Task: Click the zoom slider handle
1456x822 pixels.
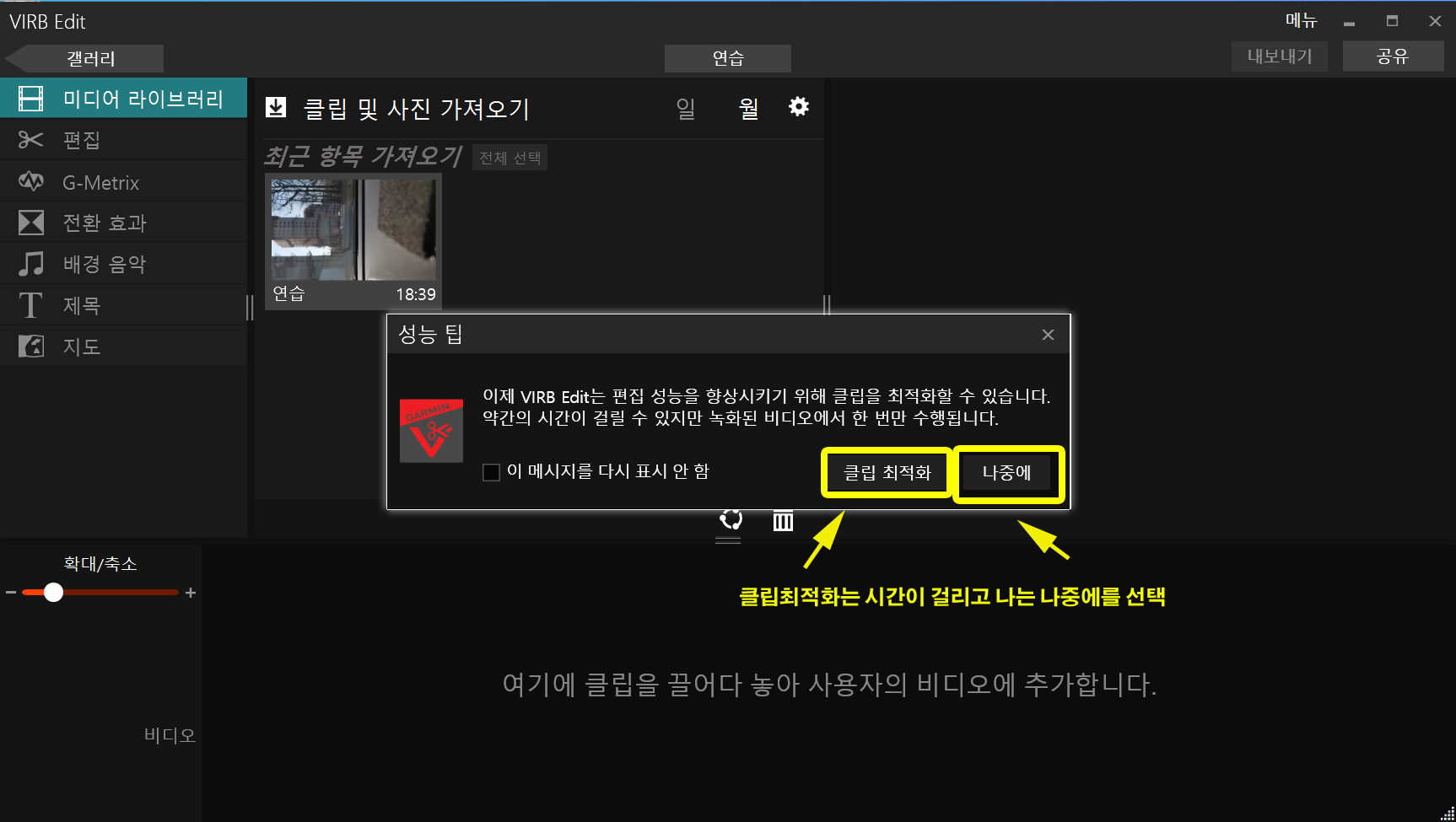Action: pos(53,593)
